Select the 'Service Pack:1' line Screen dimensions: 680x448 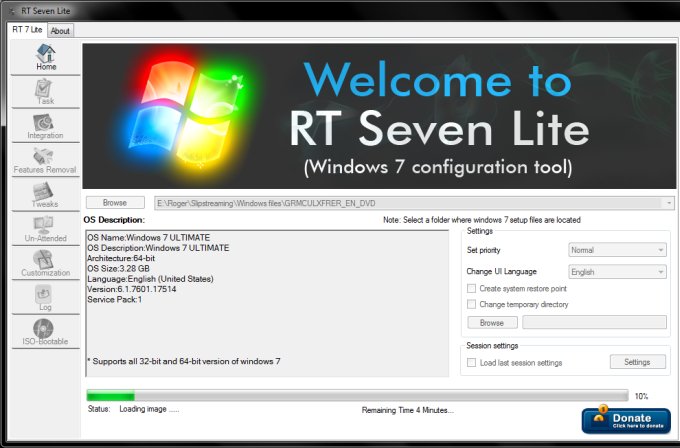point(114,299)
